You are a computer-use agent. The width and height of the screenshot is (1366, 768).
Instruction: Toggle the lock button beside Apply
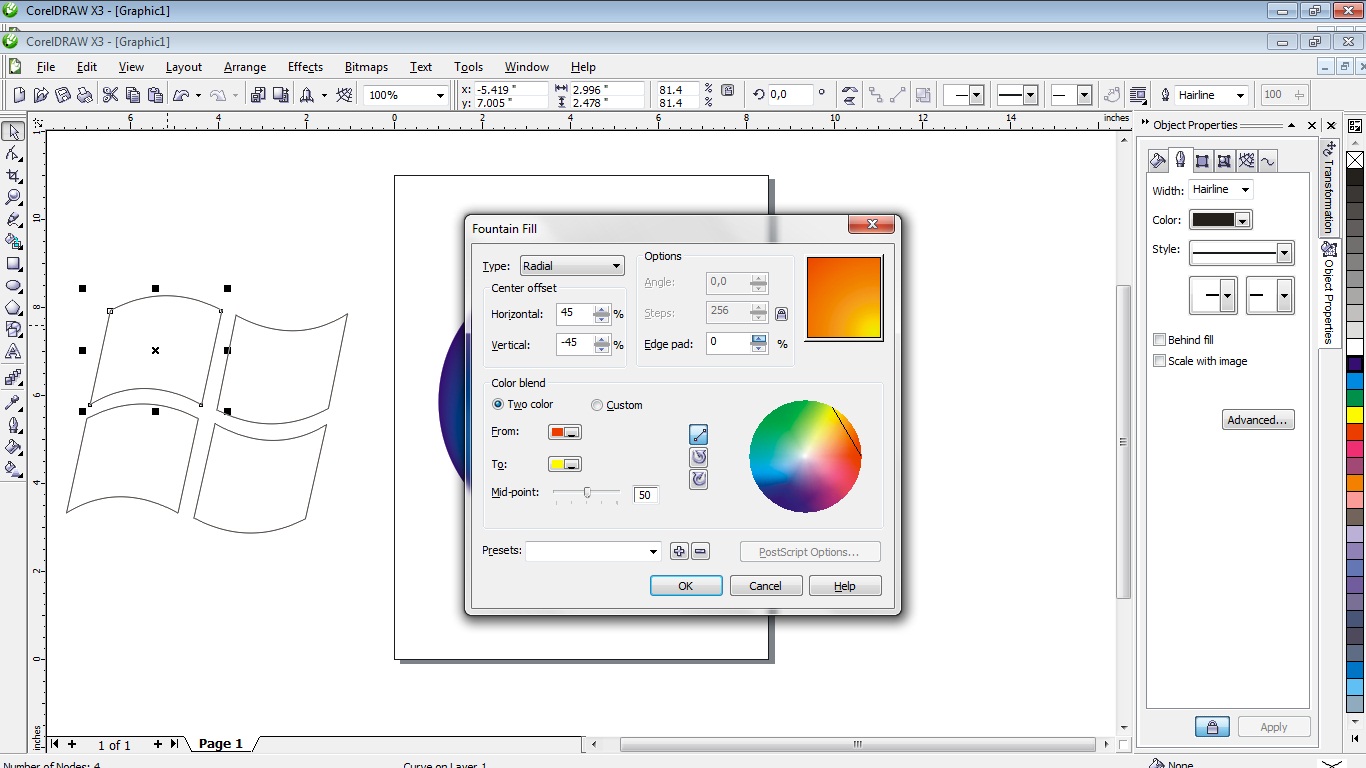pyautogui.click(x=1212, y=727)
